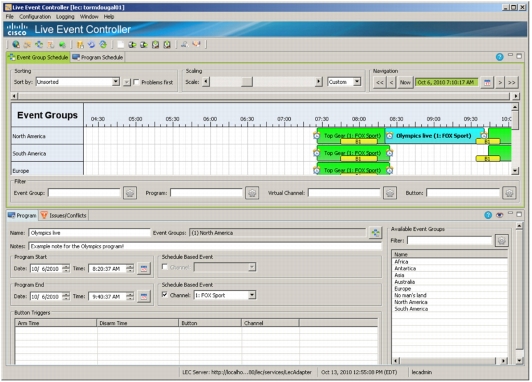Toggle the sort direction button beside Sort by

click(127, 82)
